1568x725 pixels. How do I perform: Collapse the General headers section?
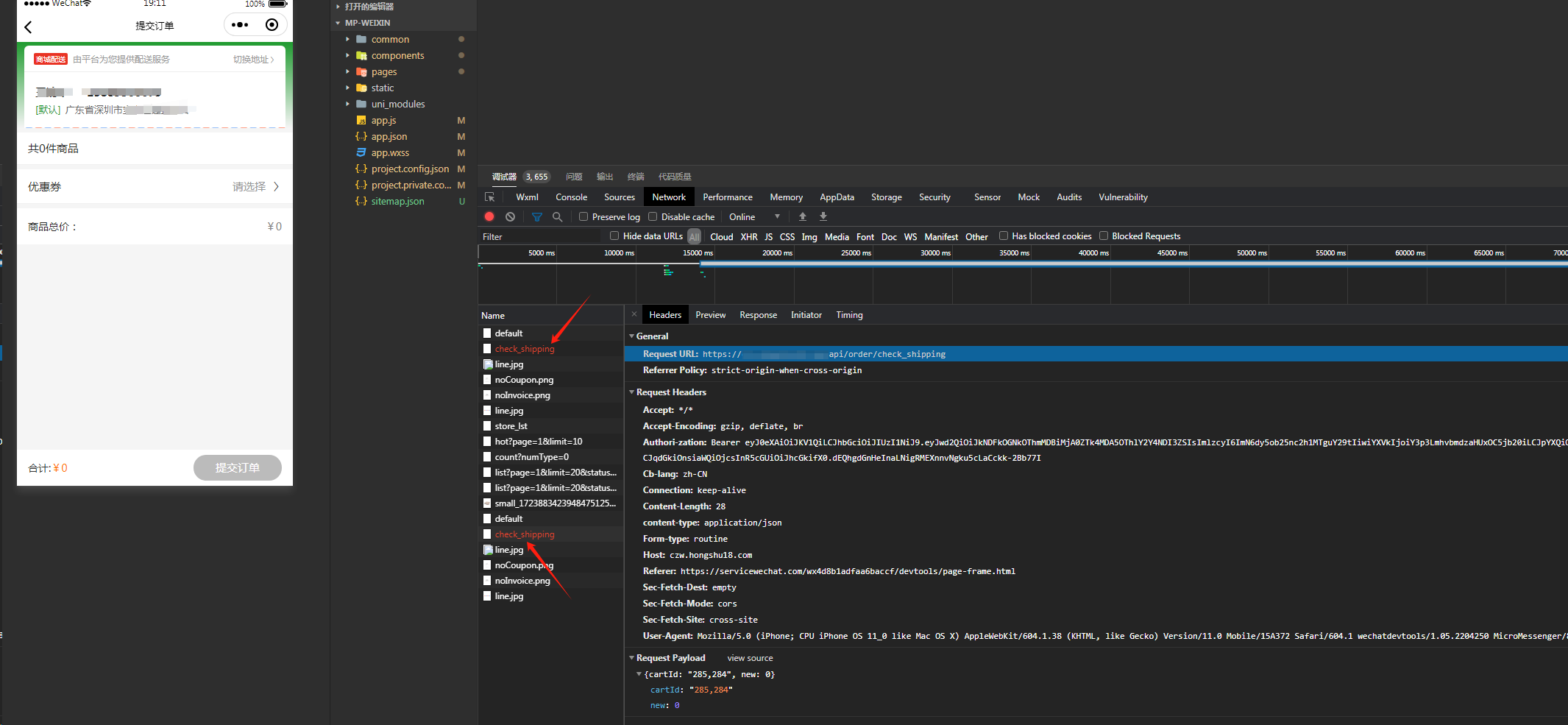631,336
